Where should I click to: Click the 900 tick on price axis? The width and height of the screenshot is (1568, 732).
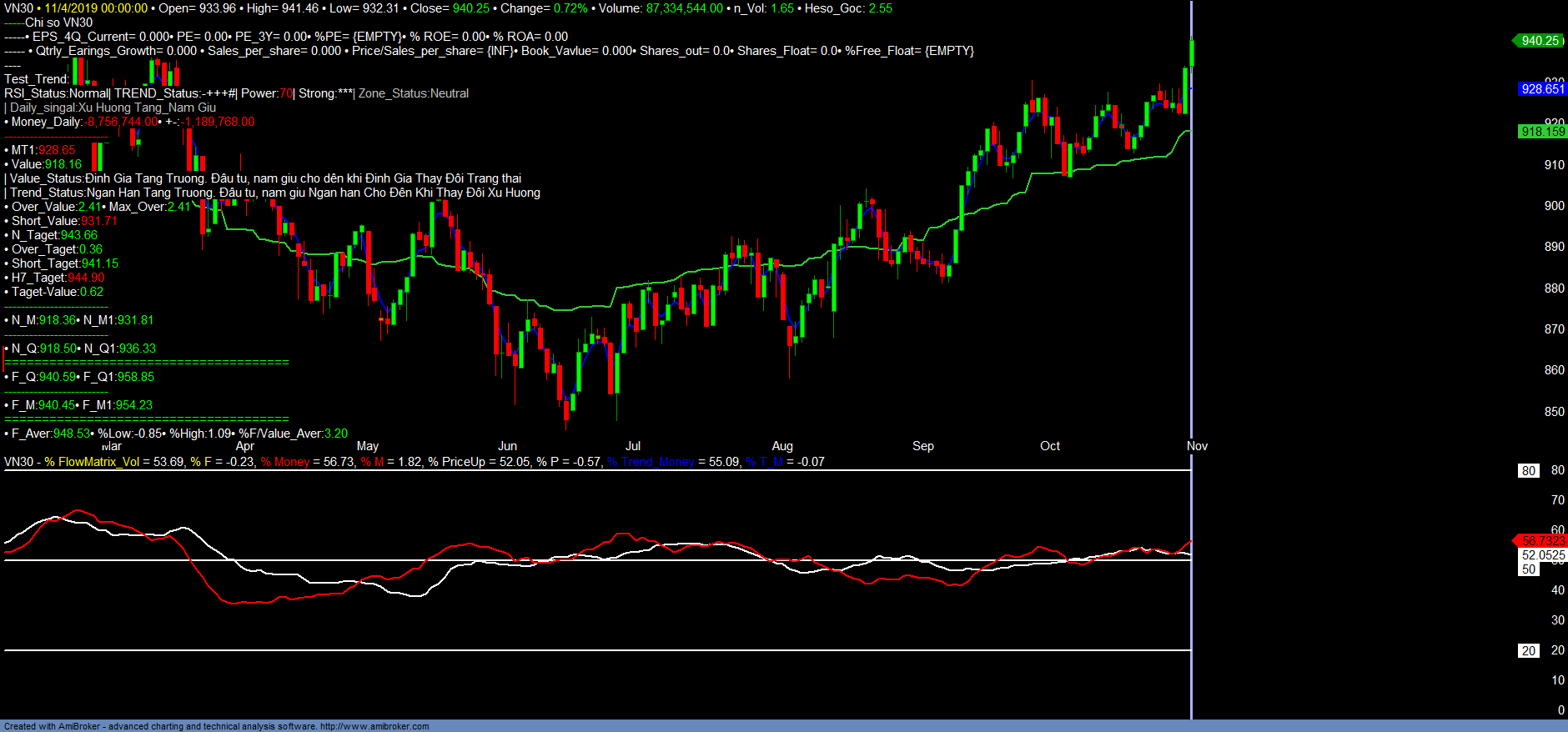(1554, 206)
